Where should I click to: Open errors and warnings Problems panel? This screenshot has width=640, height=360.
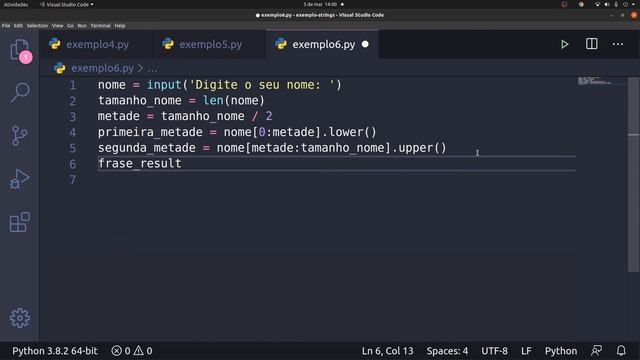pyautogui.click(x=132, y=351)
